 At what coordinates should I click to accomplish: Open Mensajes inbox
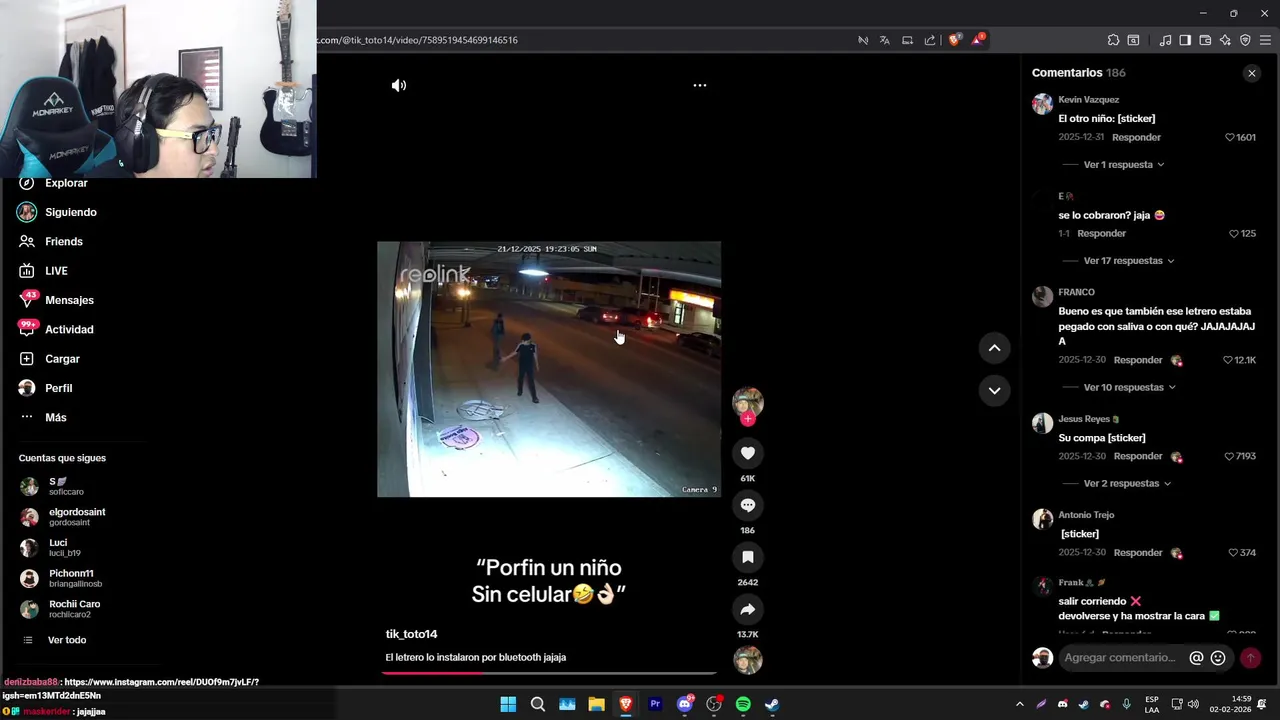[x=69, y=300]
